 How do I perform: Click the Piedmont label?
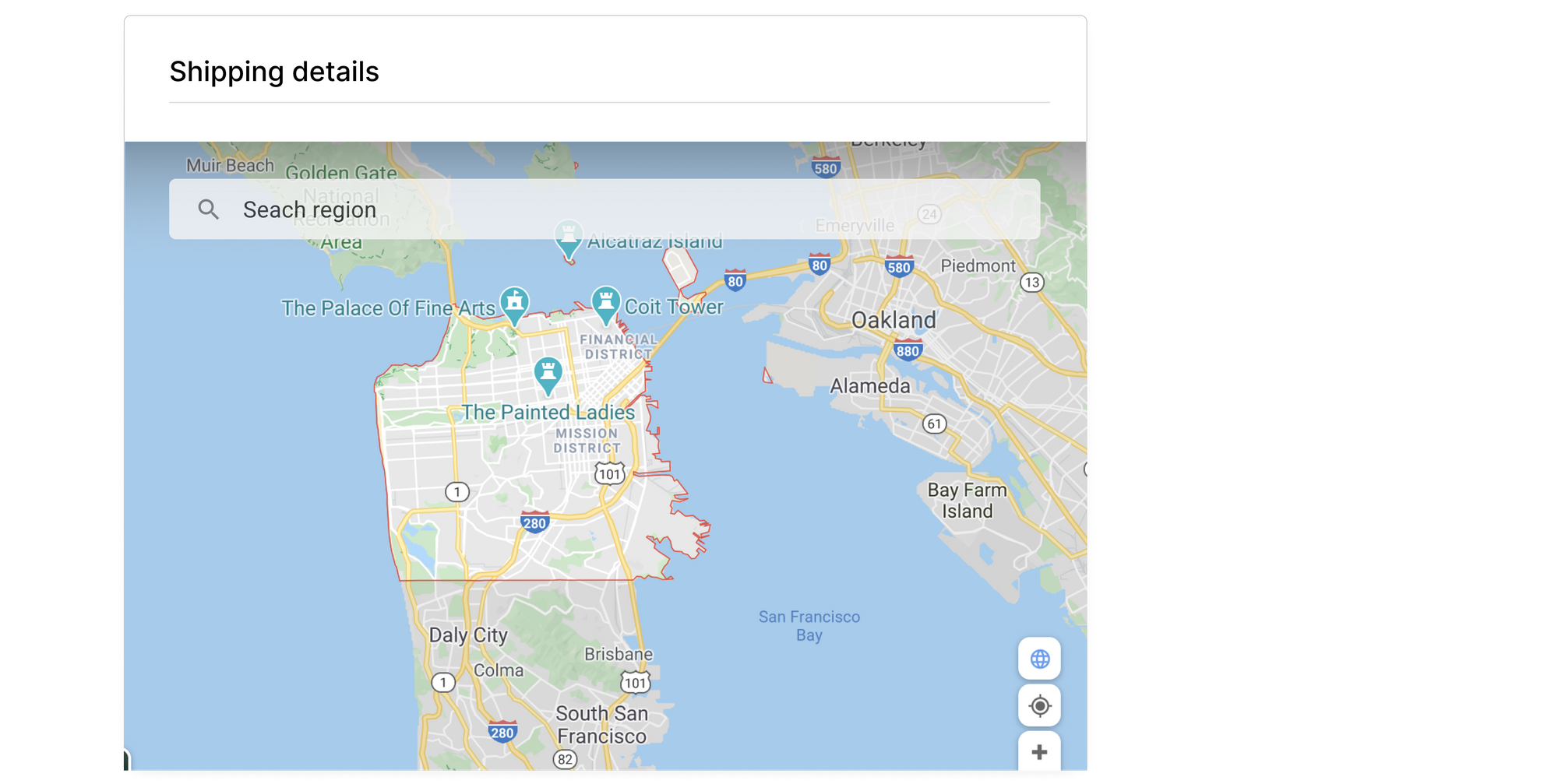click(x=978, y=265)
